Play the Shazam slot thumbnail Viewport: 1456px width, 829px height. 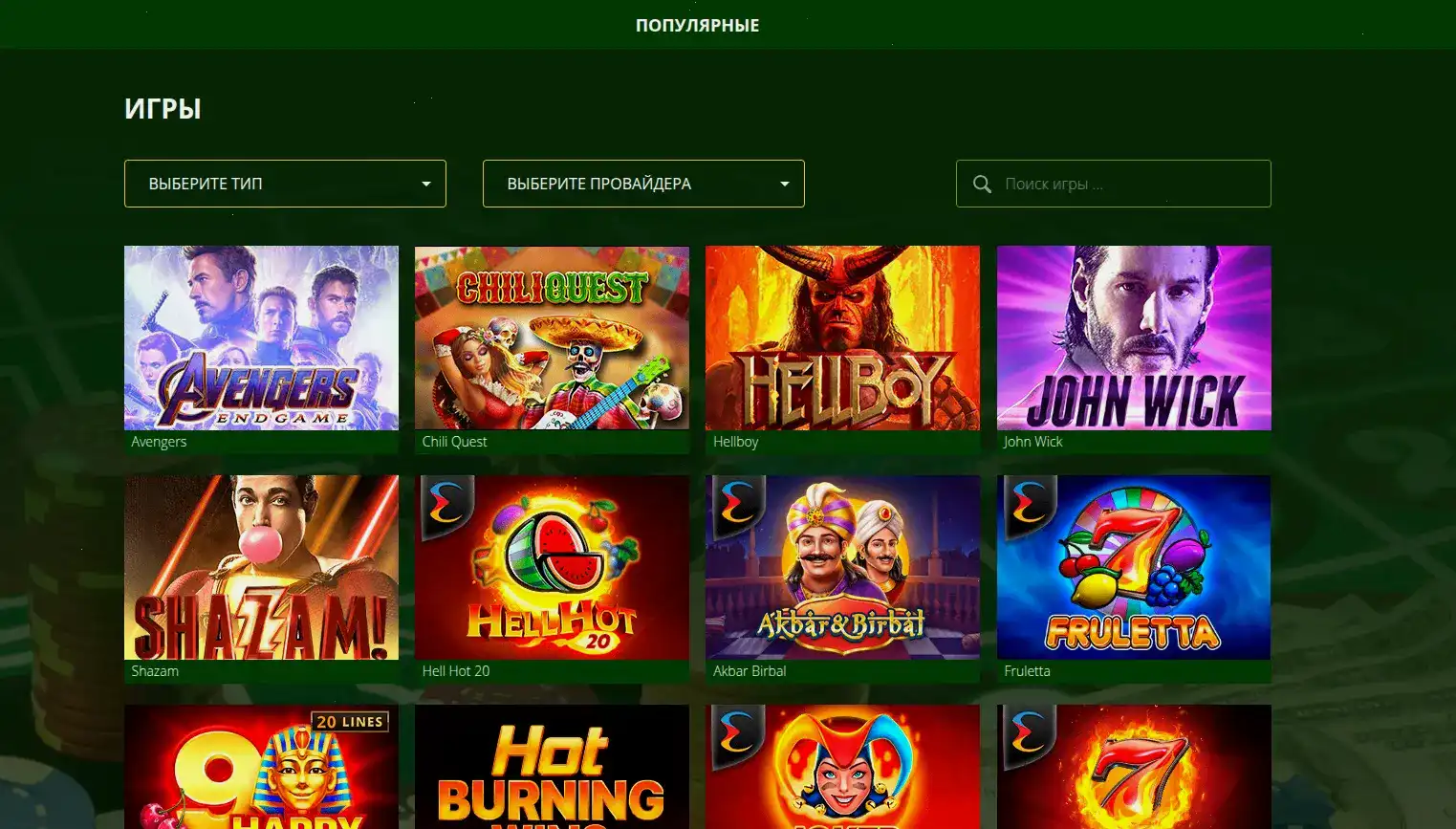(x=261, y=566)
